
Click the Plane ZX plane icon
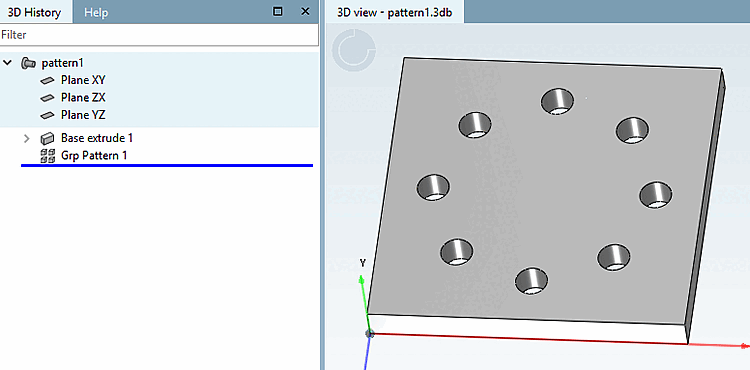tap(48, 98)
